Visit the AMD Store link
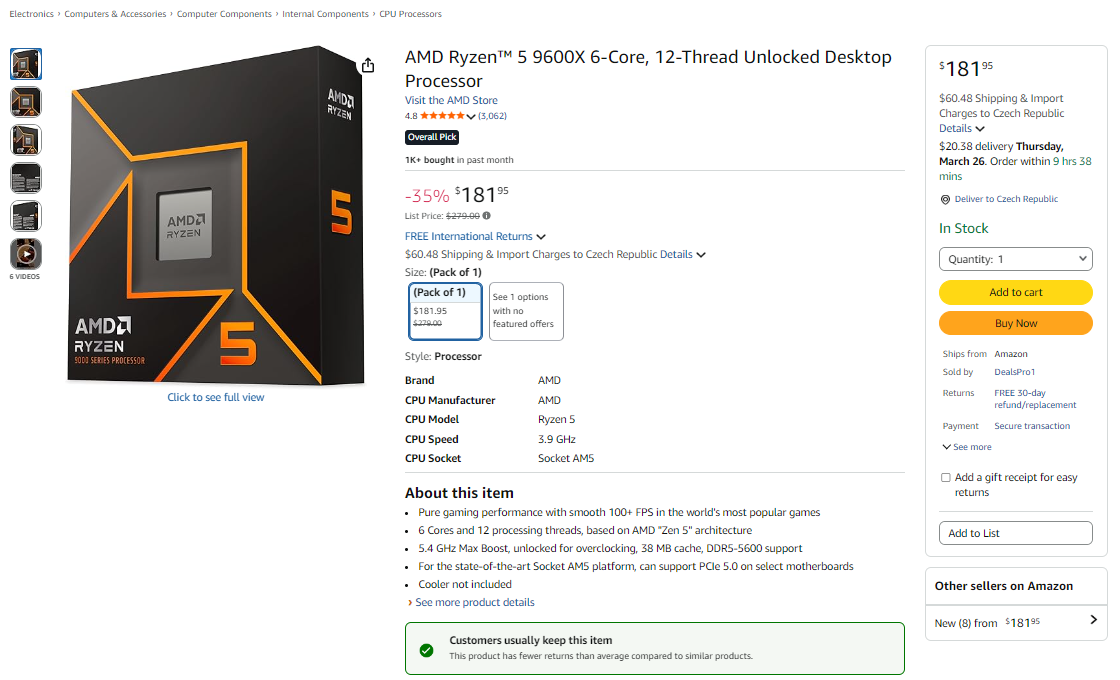The width and height of the screenshot is (1120, 680). pyautogui.click(x=451, y=100)
